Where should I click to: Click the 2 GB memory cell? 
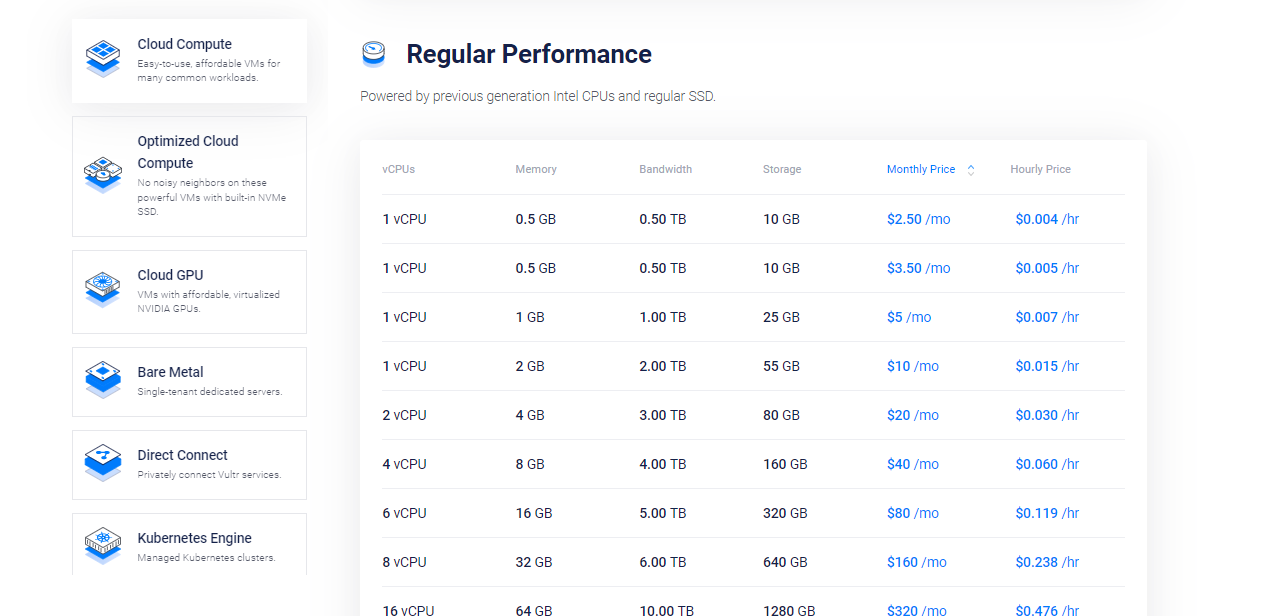pyautogui.click(x=530, y=366)
